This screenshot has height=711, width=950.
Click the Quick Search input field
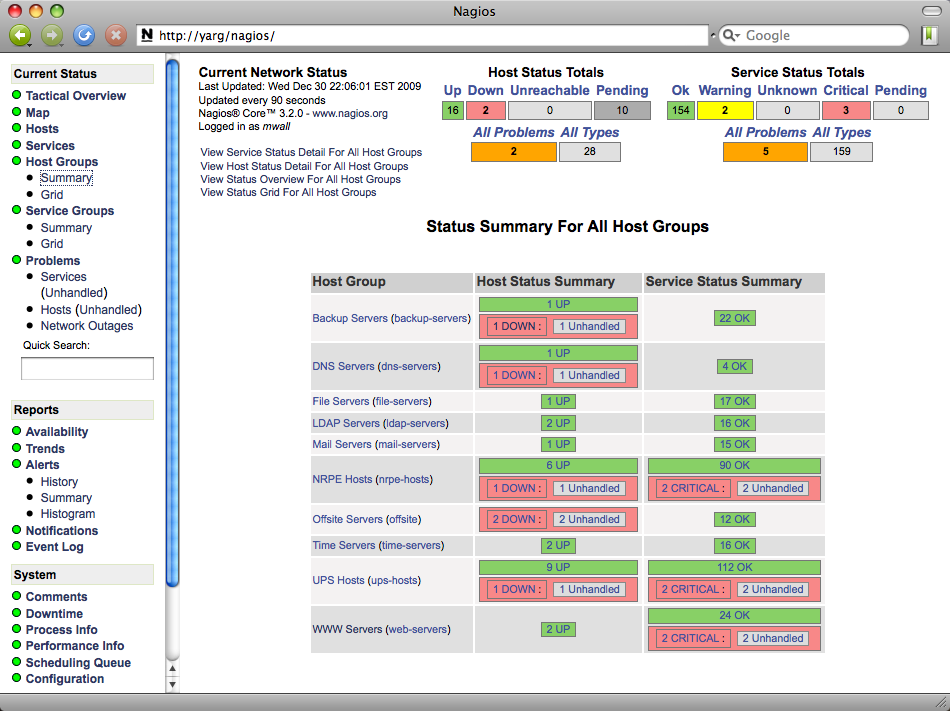click(87, 369)
